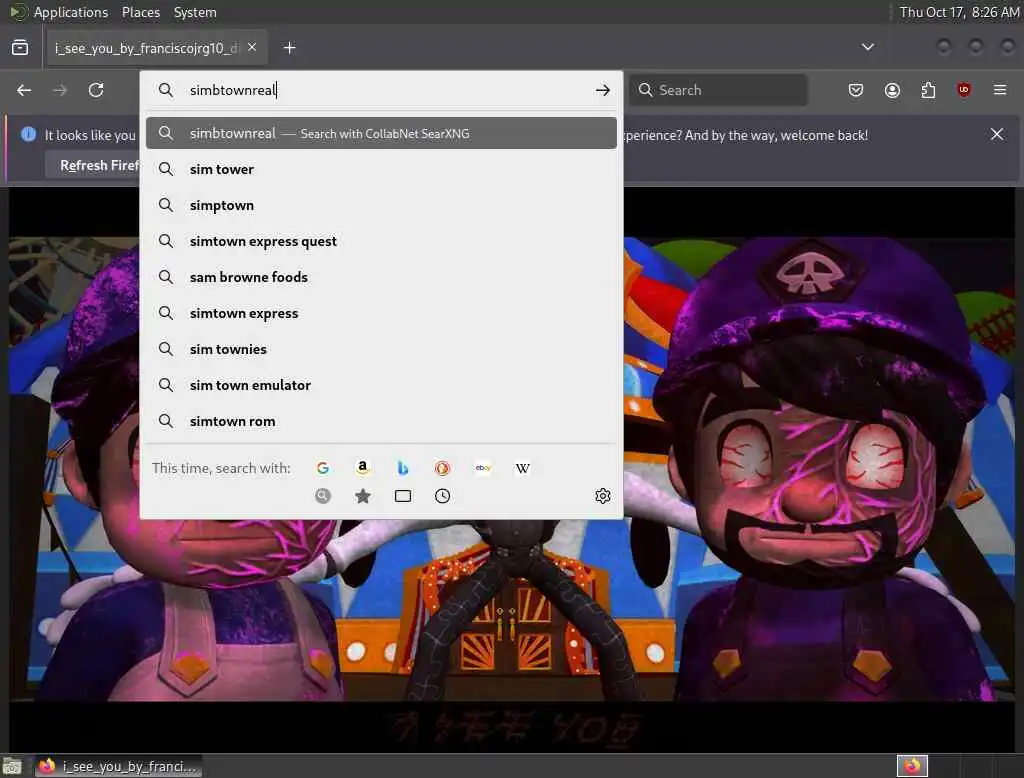Select simbtownreal Search with CollabNet SearXNG

[x=381, y=133]
